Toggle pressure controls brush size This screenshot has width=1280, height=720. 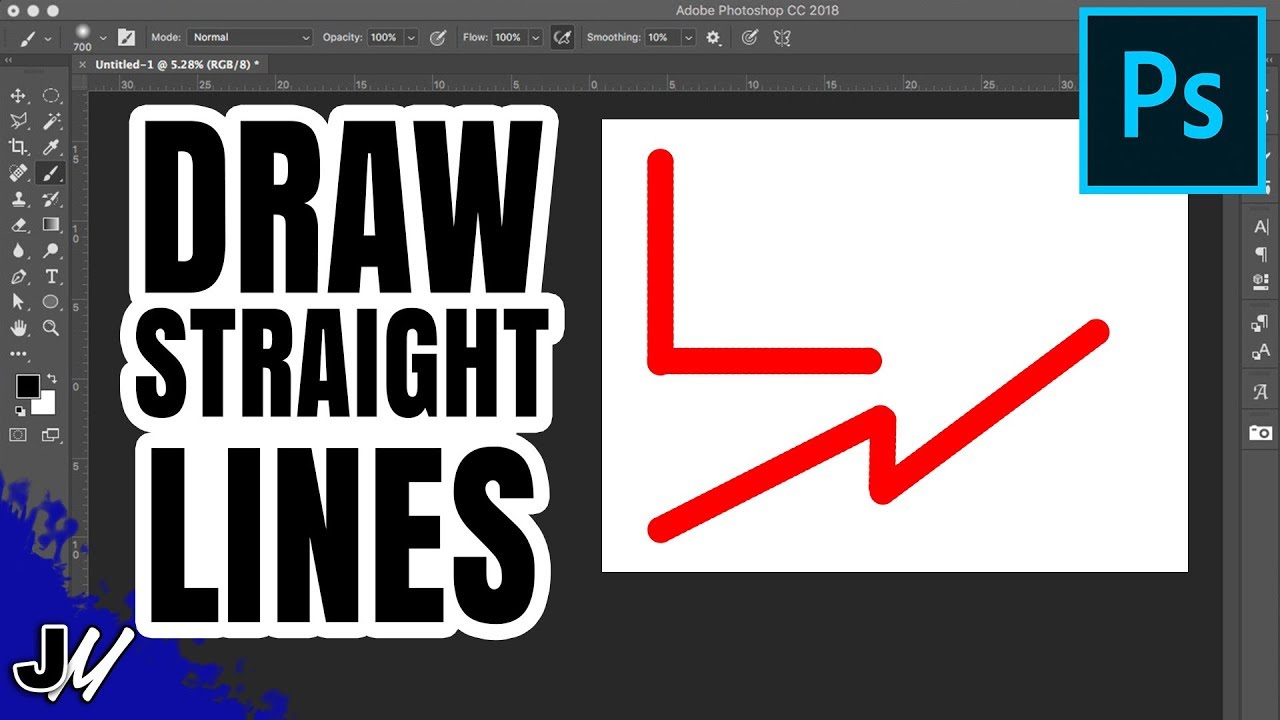coord(750,37)
